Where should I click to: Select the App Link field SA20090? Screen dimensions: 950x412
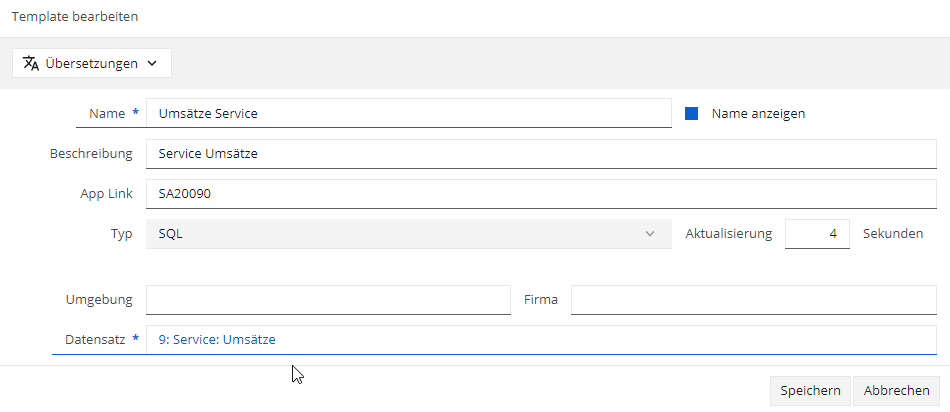541,194
